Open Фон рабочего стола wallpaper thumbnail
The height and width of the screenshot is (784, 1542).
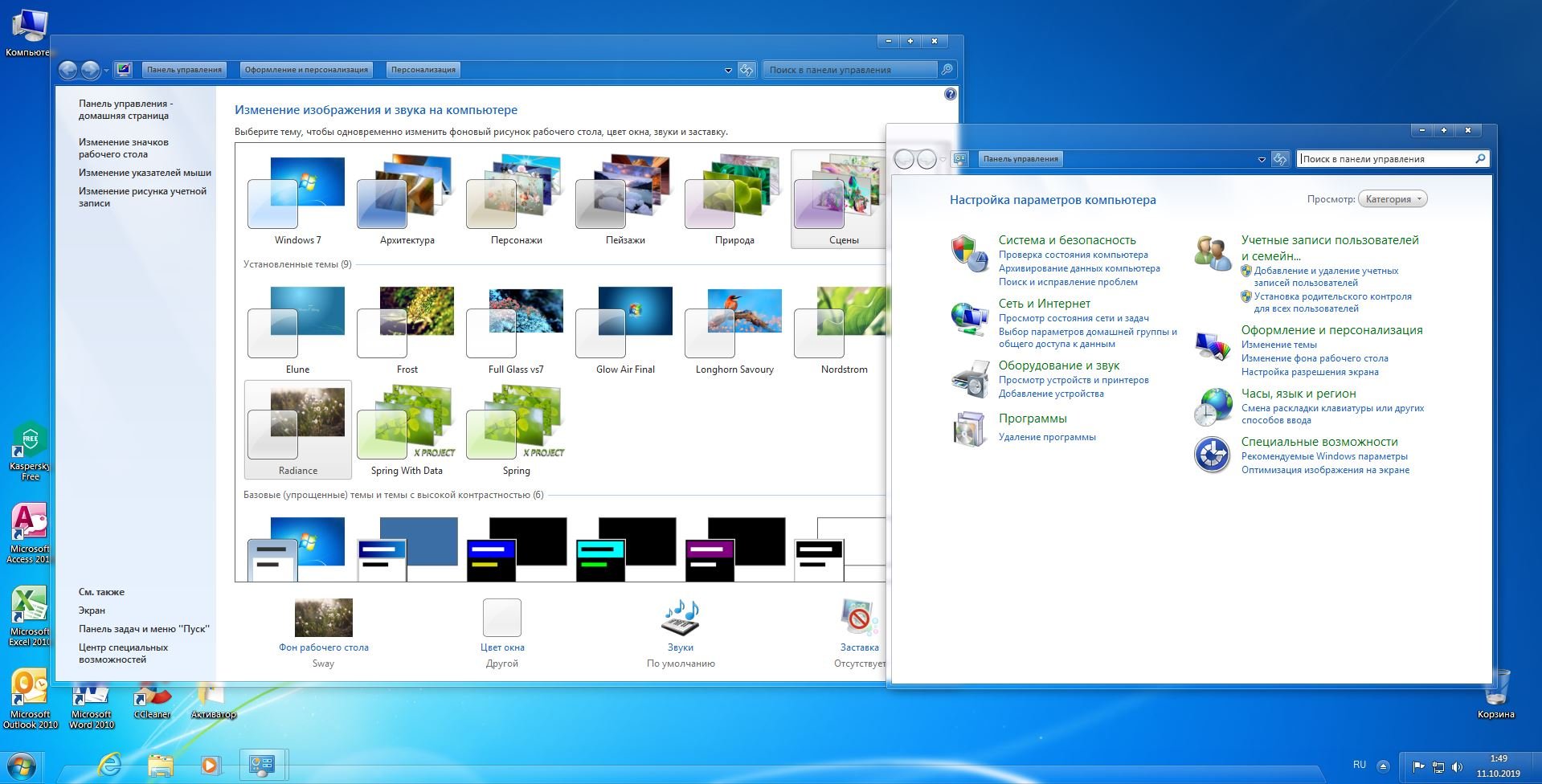coord(324,618)
